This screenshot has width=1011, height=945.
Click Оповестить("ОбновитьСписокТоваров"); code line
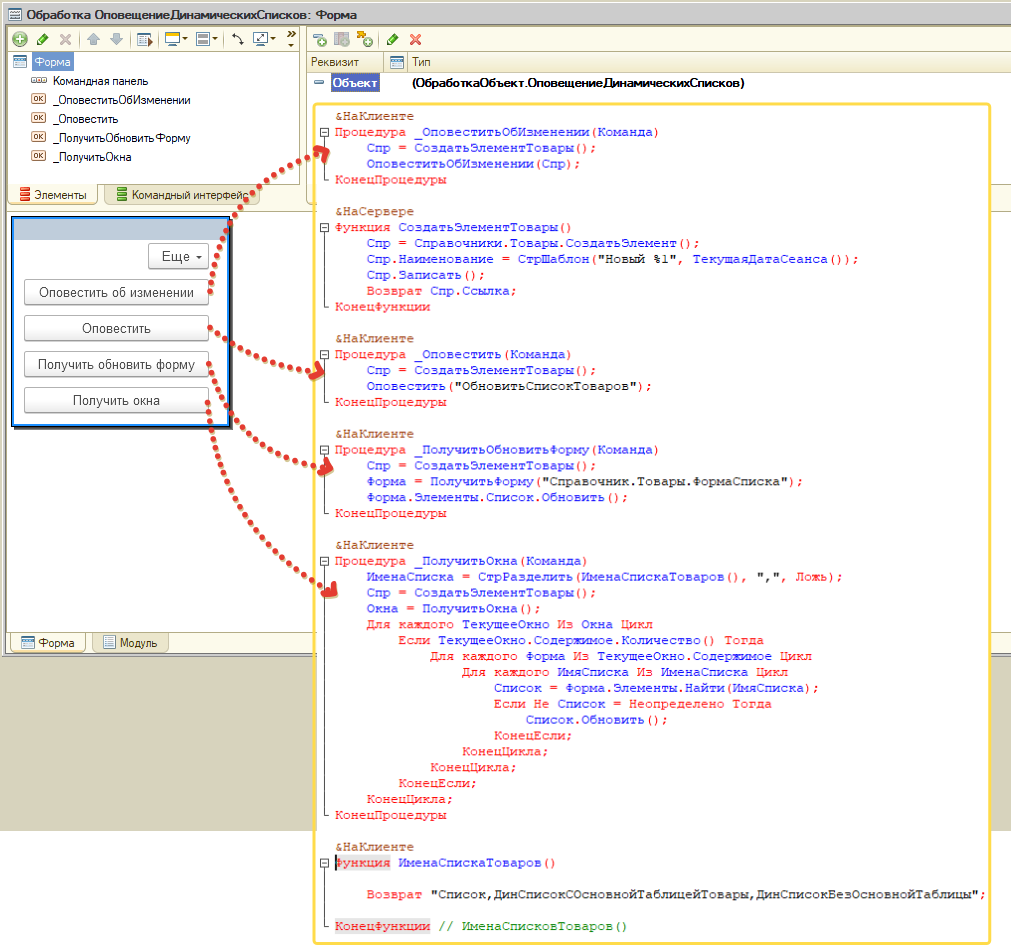click(x=509, y=387)
